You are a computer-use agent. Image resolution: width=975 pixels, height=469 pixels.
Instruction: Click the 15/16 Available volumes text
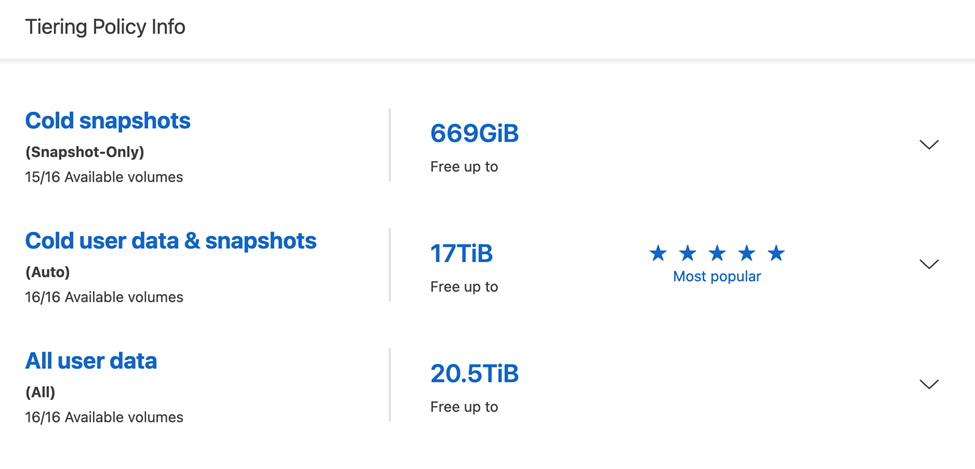(x=104, y=177)
